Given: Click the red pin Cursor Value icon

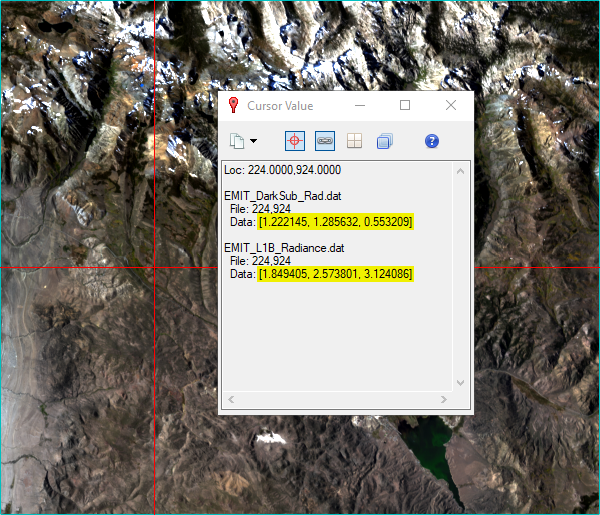Looking at the screenshot, I should [232, 105].
